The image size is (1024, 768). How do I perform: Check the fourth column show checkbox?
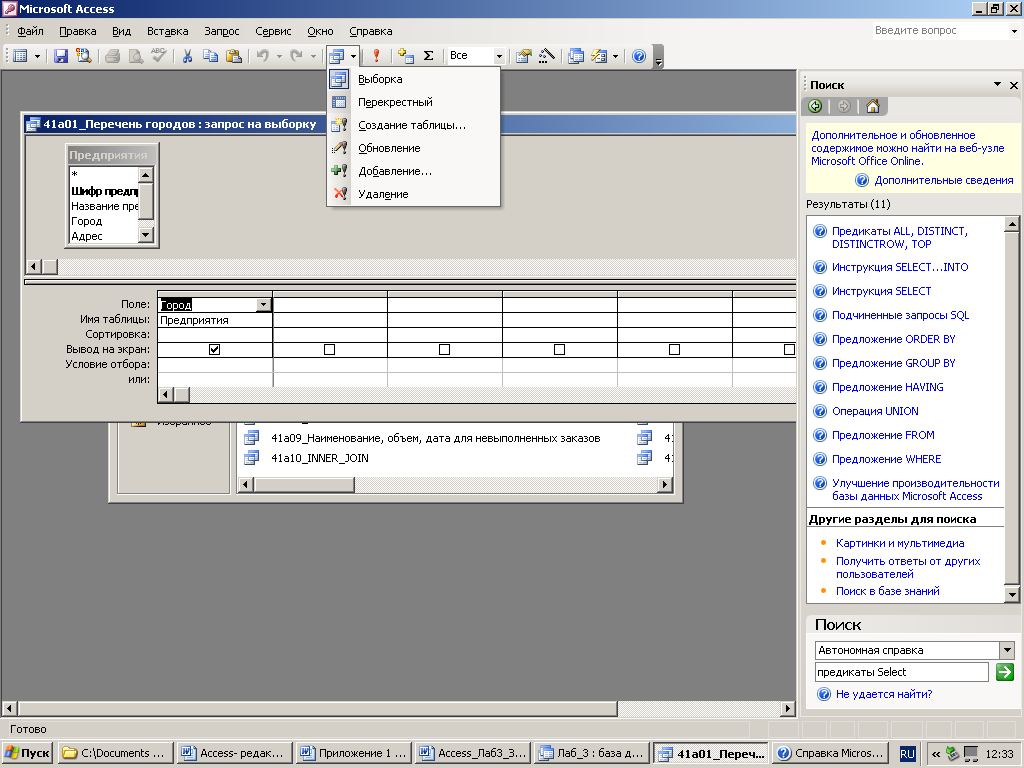click(559, 349)
